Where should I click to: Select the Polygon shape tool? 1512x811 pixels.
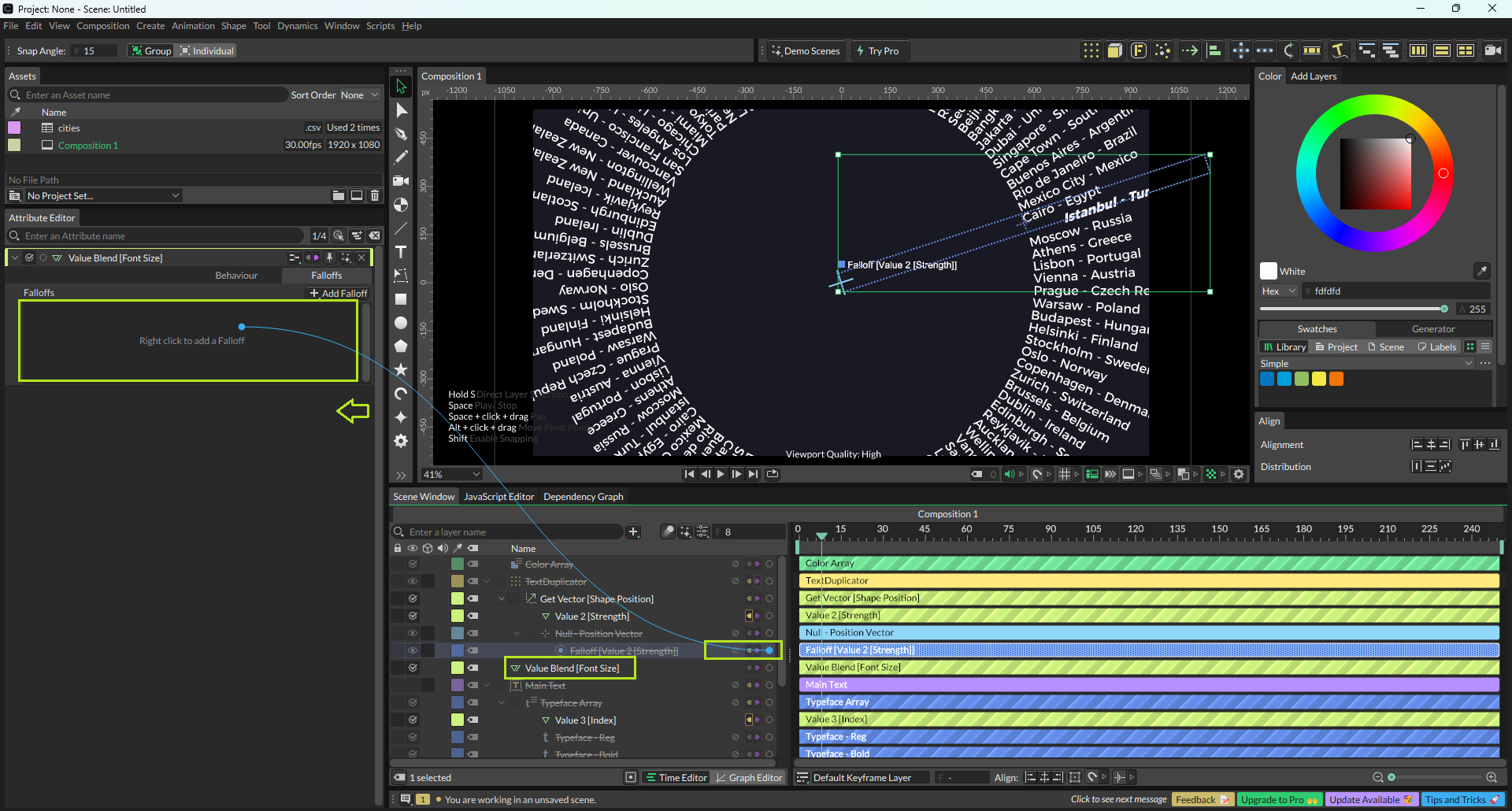(401, 346)
